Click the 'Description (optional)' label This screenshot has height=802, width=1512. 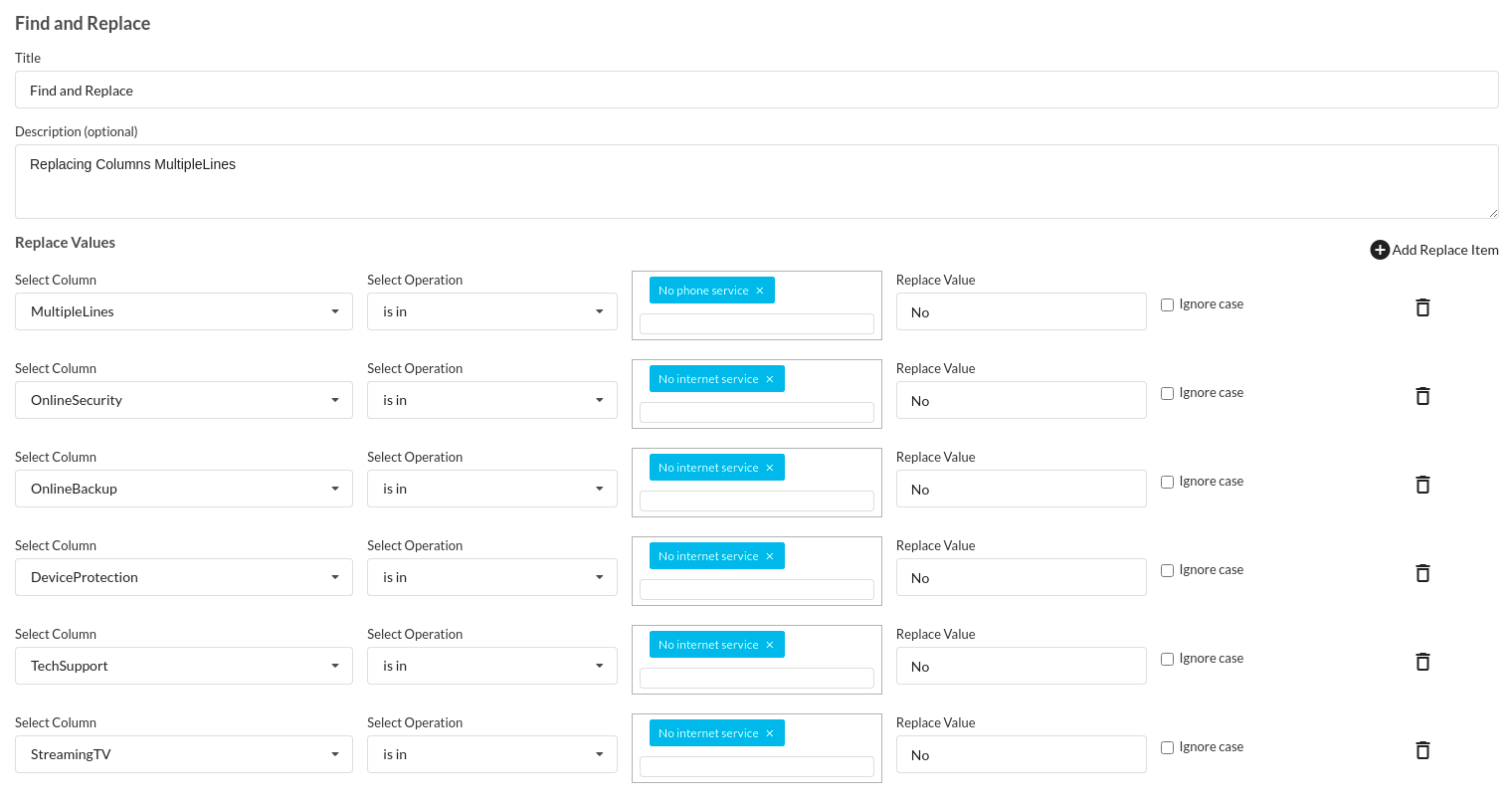pos(77,131)
